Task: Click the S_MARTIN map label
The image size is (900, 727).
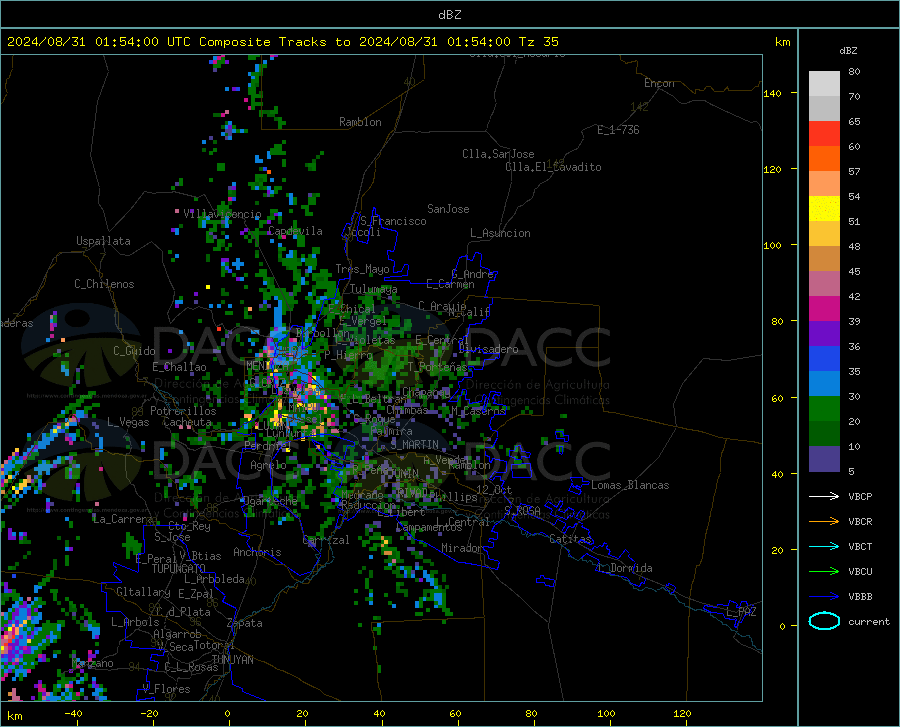Action: point(414,445)
